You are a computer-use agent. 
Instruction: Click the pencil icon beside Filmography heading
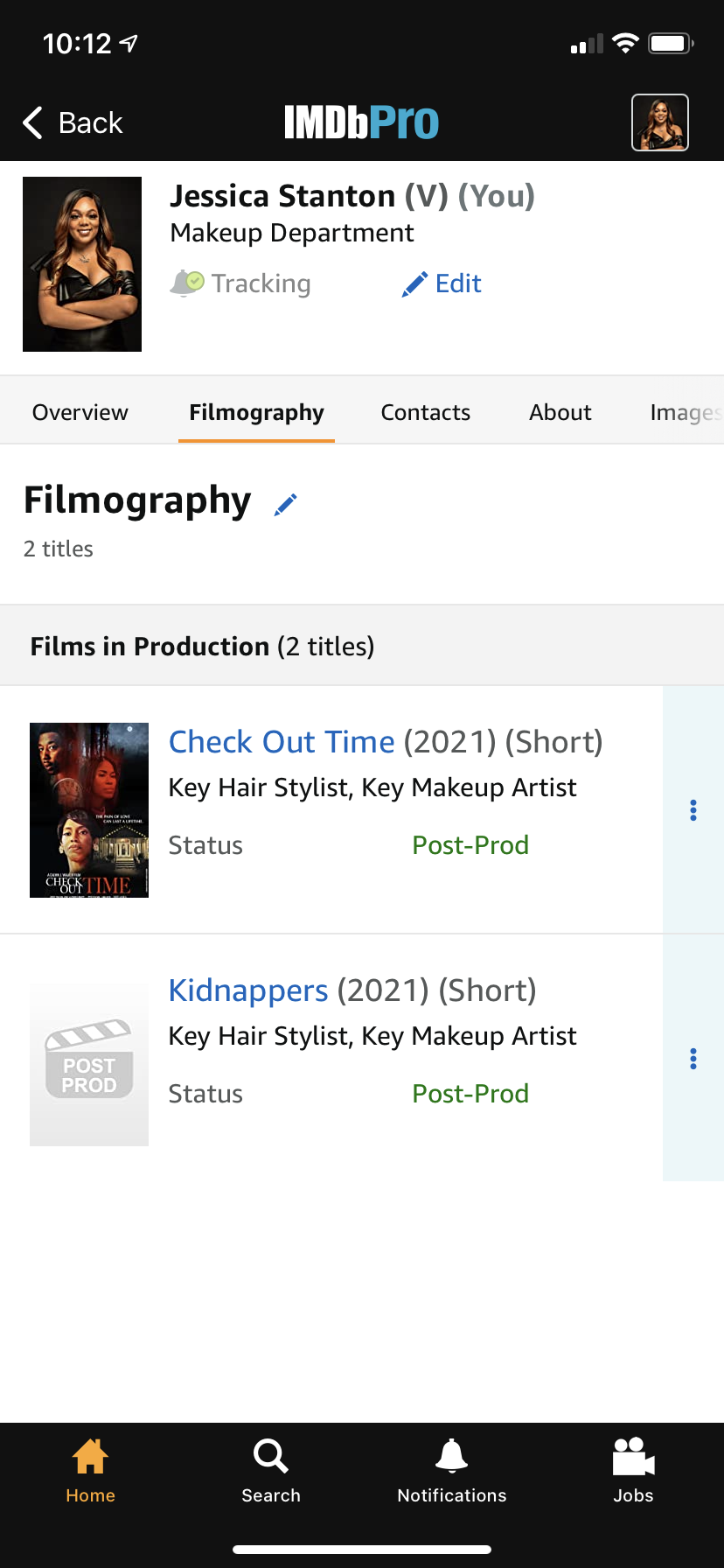285,504
